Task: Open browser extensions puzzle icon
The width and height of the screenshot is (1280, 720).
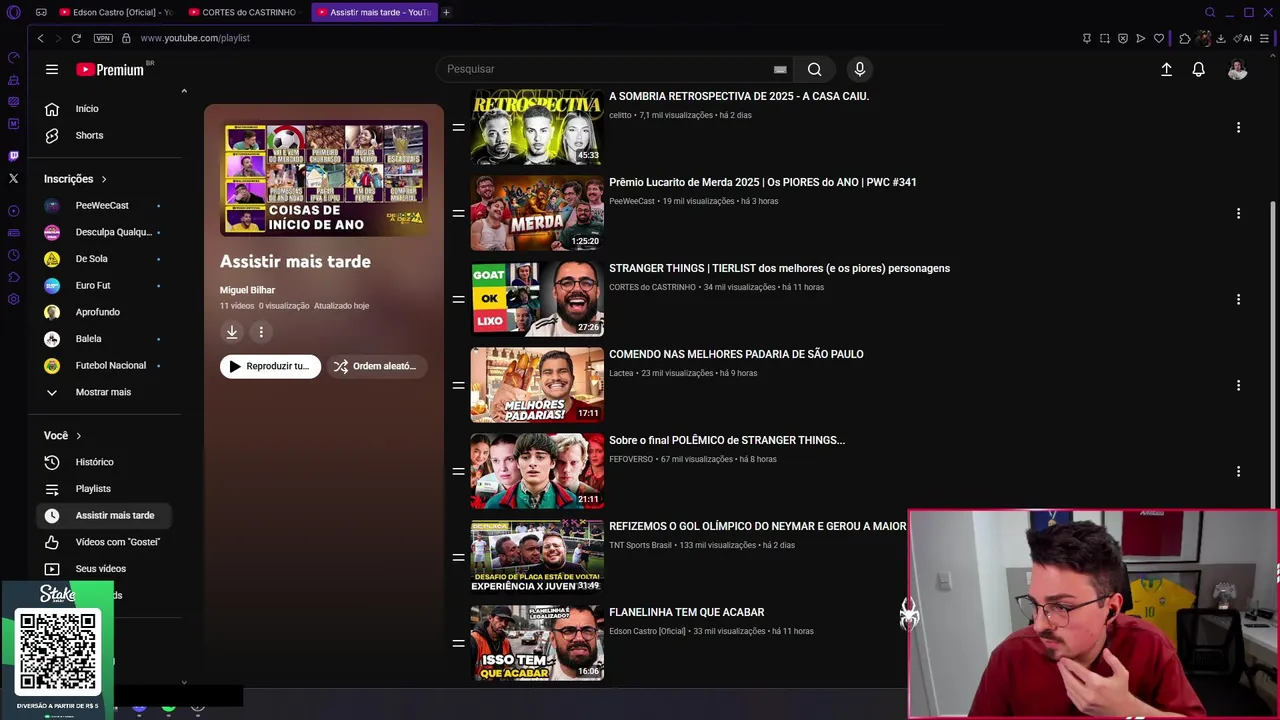Action: click(x=1185, y=38)
